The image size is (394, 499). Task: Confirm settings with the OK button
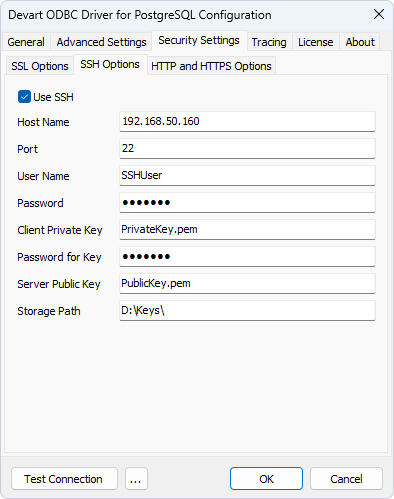[266, 479]
